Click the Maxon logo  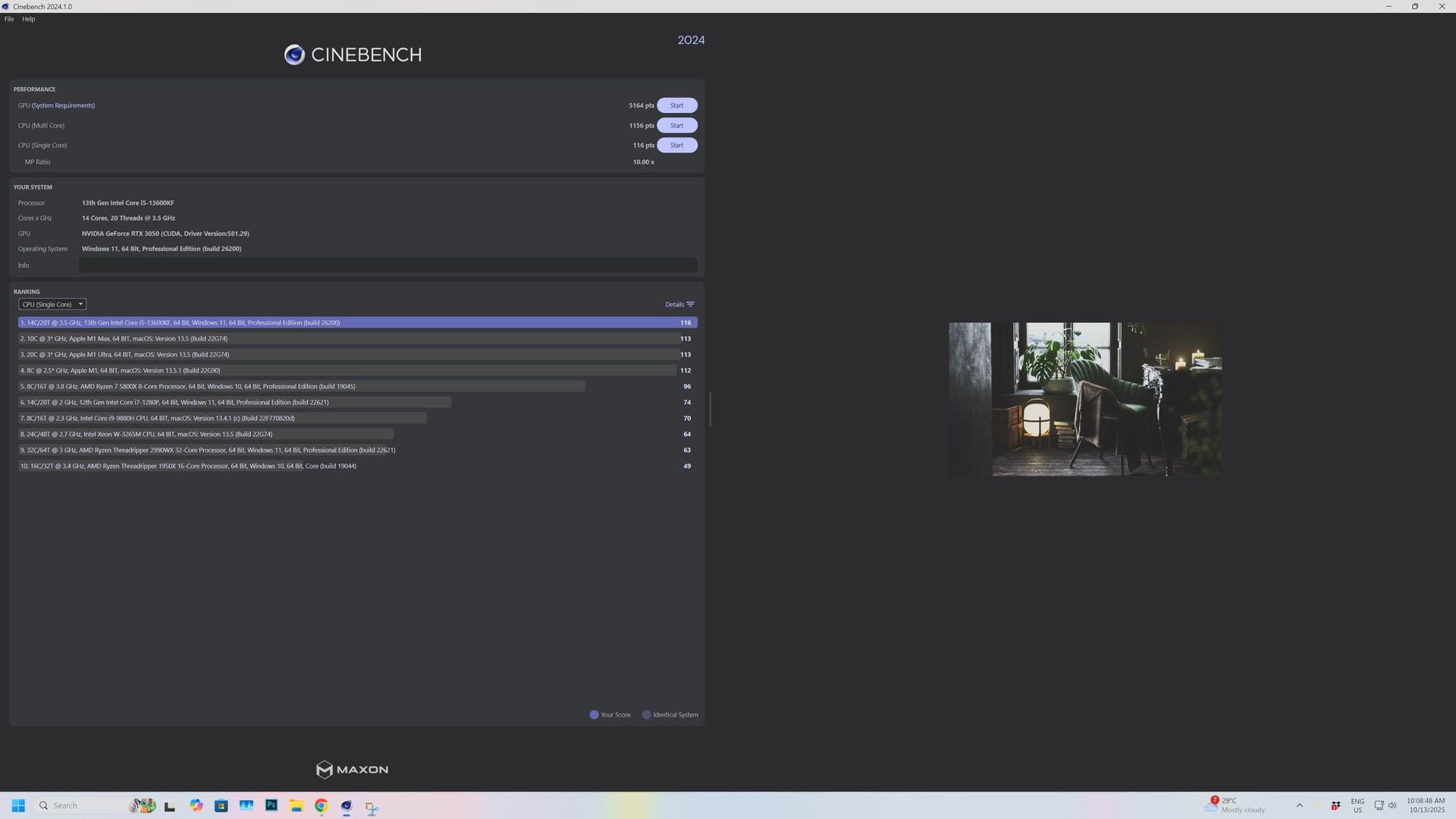[352, 770]
